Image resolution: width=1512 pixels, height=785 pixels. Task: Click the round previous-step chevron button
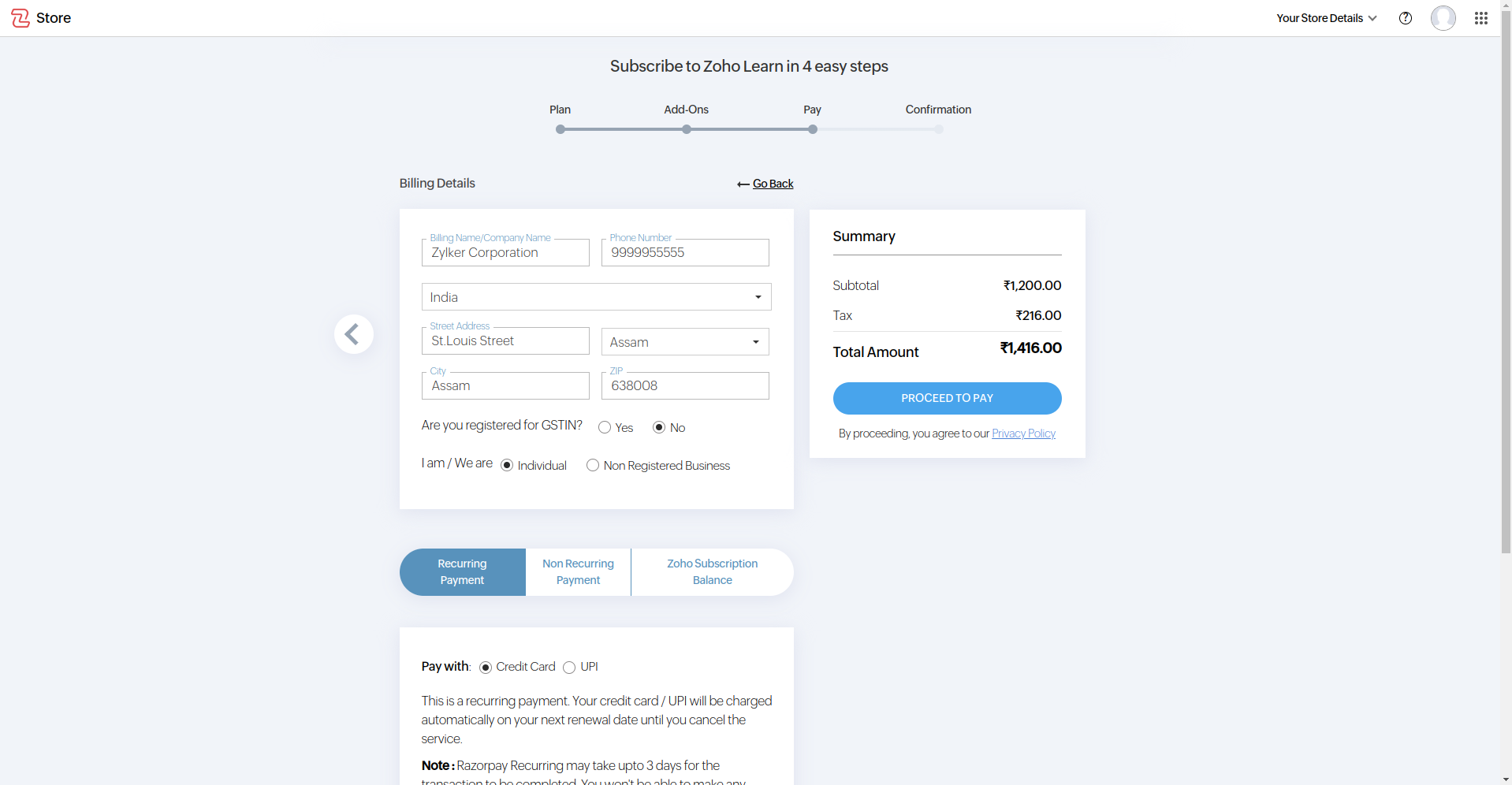coord(353,334)
